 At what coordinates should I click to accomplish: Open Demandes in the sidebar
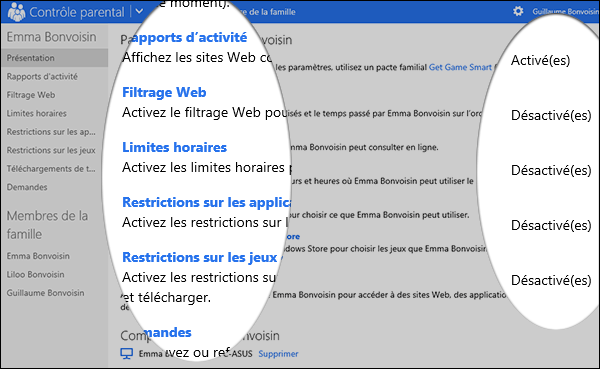tap(27, 187)
